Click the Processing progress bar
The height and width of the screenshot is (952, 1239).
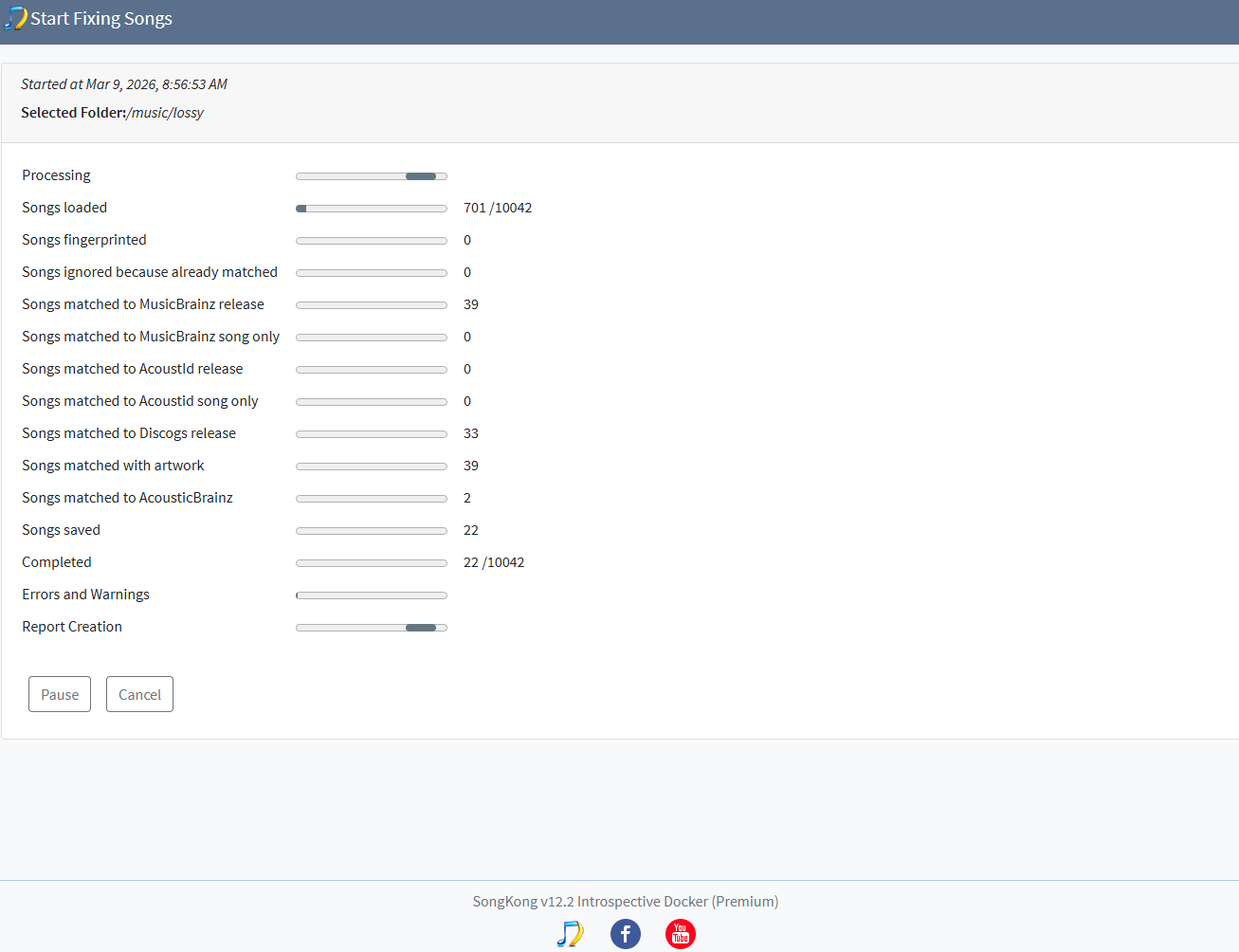371,175
